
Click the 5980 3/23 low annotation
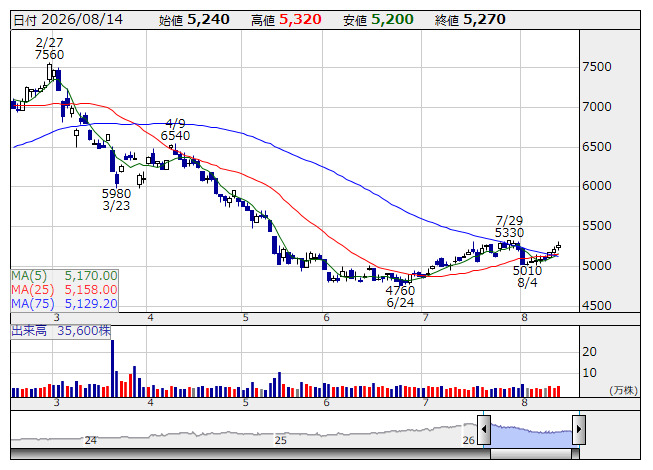pos(116,199)
